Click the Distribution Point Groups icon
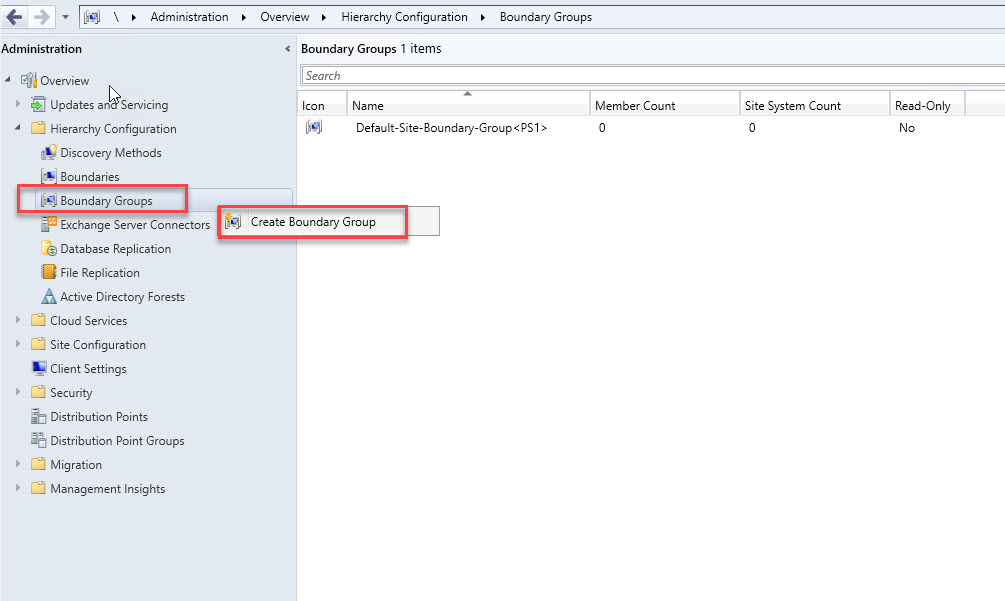Screen dimensions: 1005x601 click(x=38, y=441)
